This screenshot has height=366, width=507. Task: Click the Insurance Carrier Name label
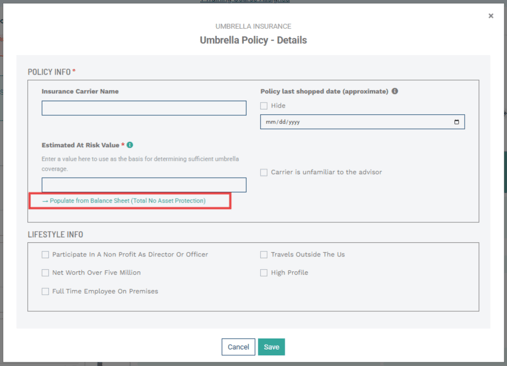tap(80, 91)
